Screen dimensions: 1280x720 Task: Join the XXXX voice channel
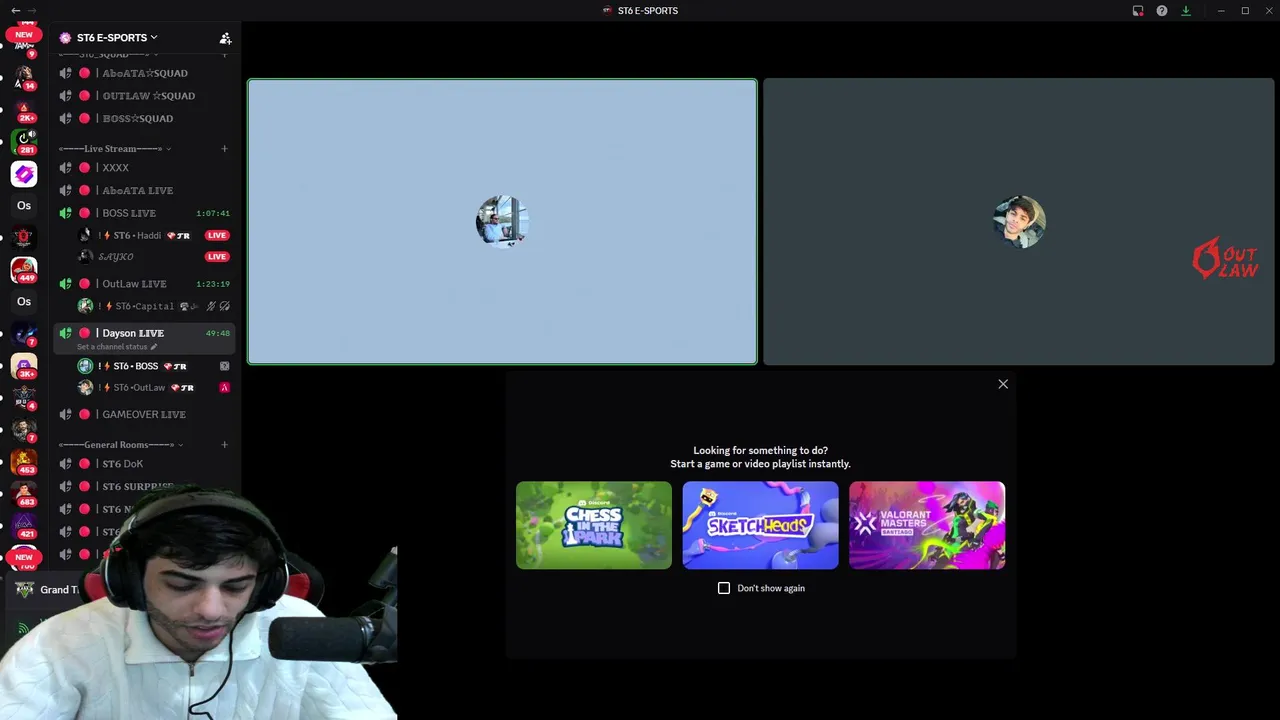144,168
